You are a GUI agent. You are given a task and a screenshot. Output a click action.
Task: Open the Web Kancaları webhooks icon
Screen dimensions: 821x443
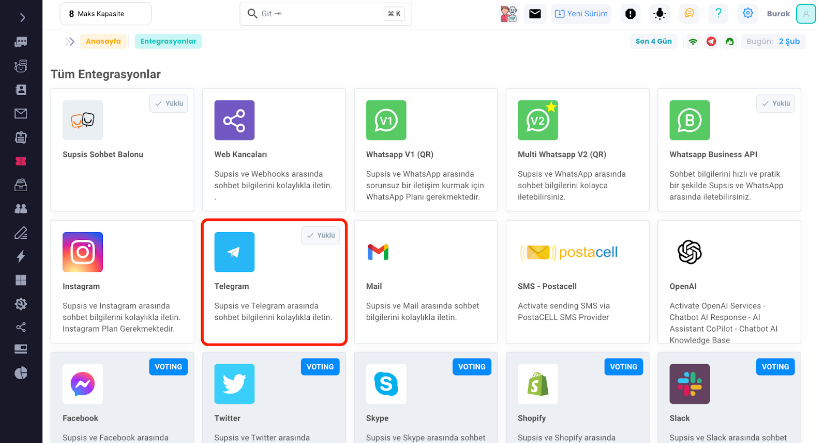click(x=235, y=120)
